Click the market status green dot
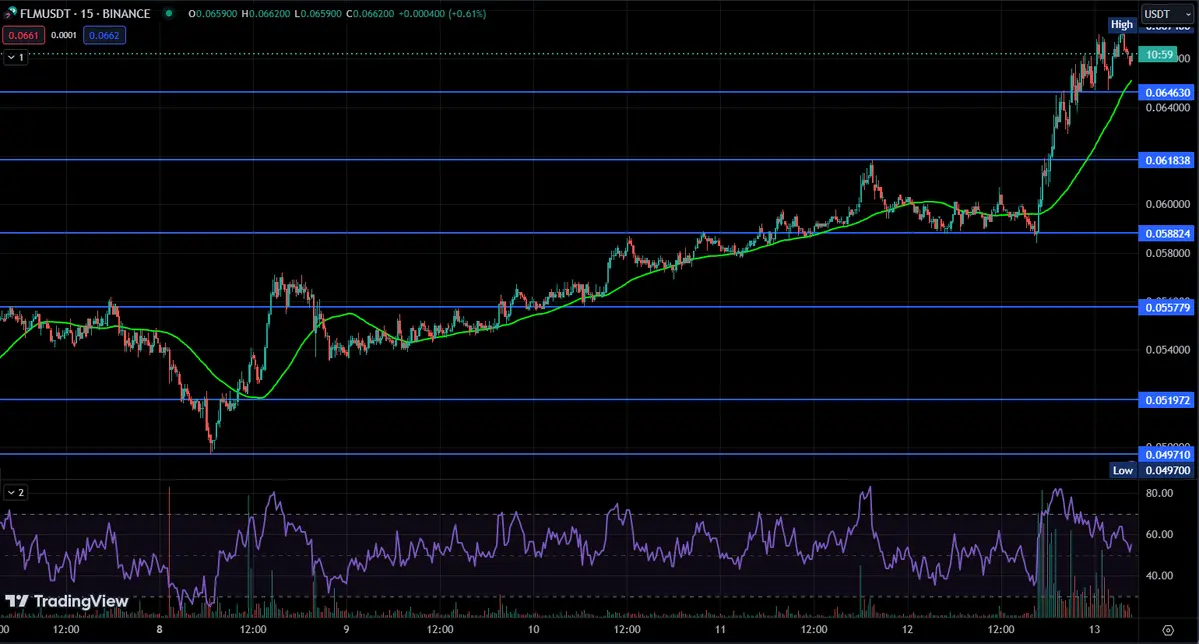 tap(169, 14)
